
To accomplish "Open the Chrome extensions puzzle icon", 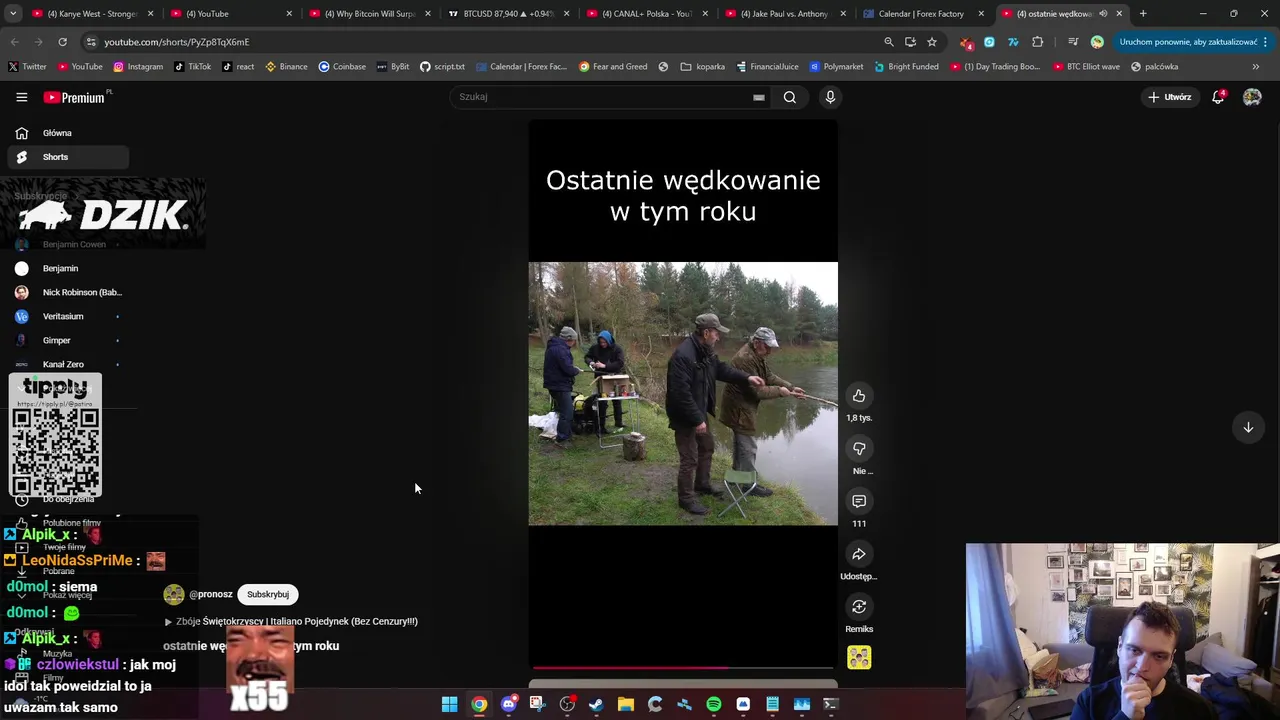I will (1037, 42).
